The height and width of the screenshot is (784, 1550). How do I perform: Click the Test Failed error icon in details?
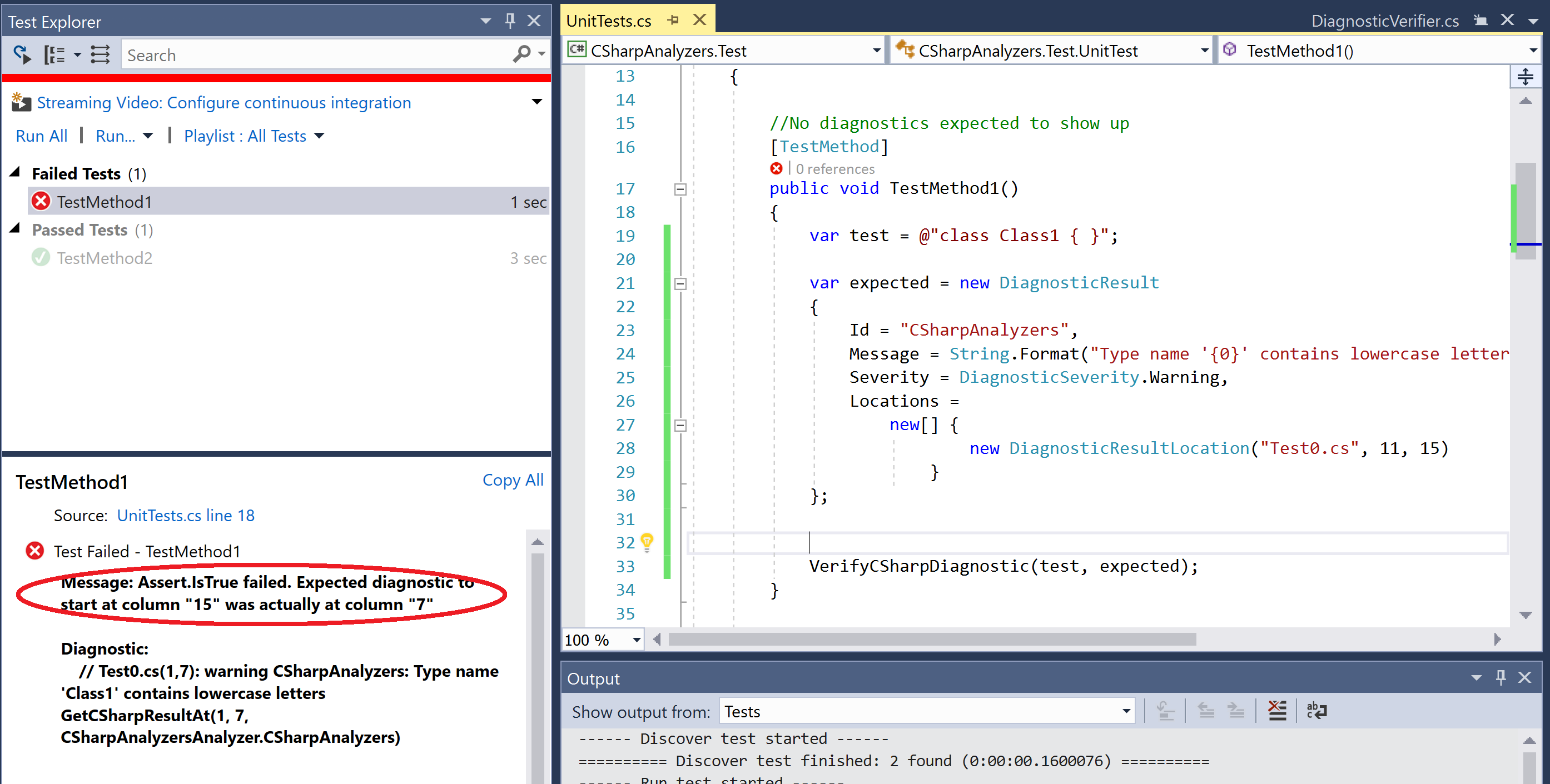tap(35, 551)
